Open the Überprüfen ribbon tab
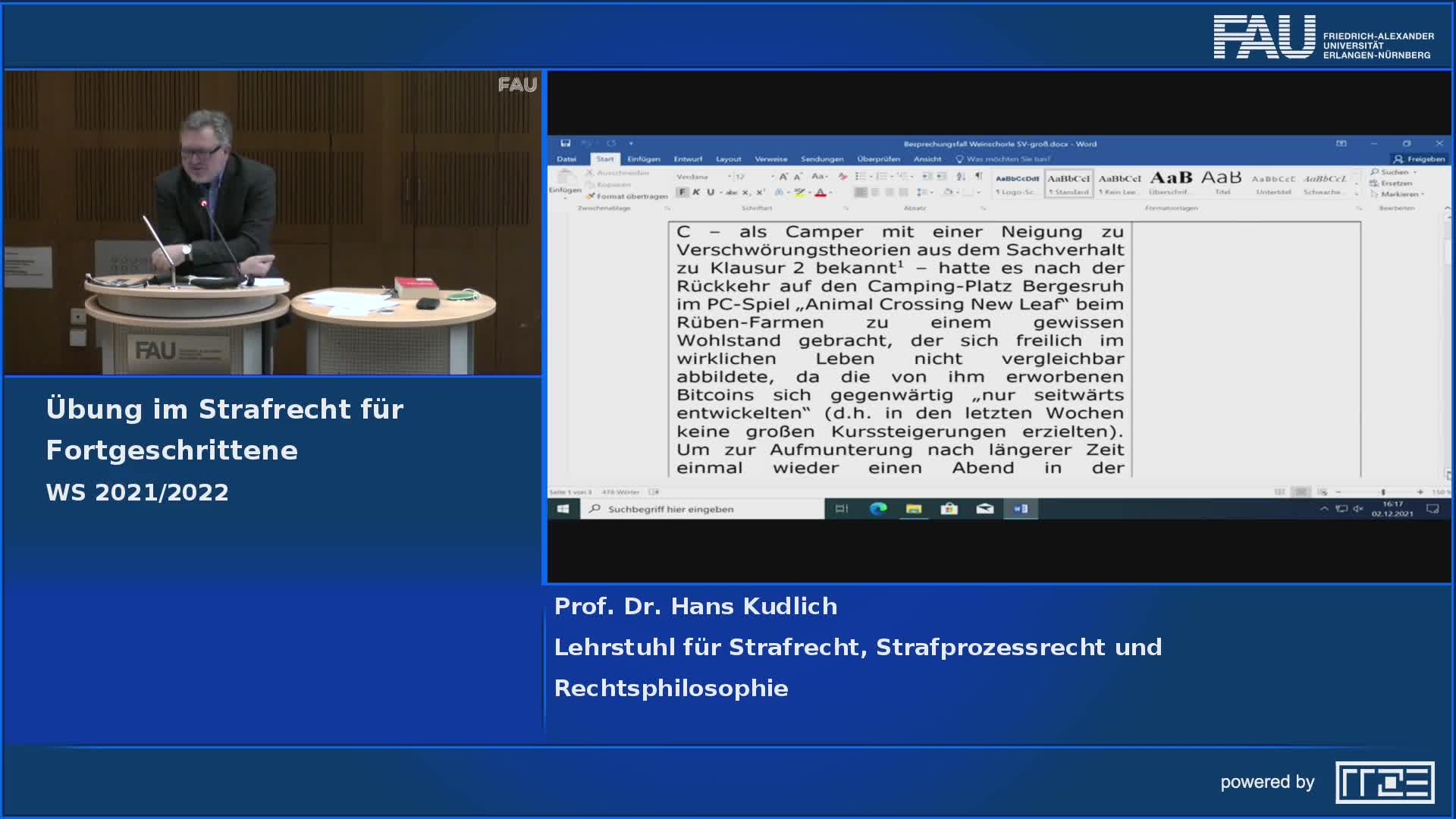1456x819 pixels. [x=878, y=159]
